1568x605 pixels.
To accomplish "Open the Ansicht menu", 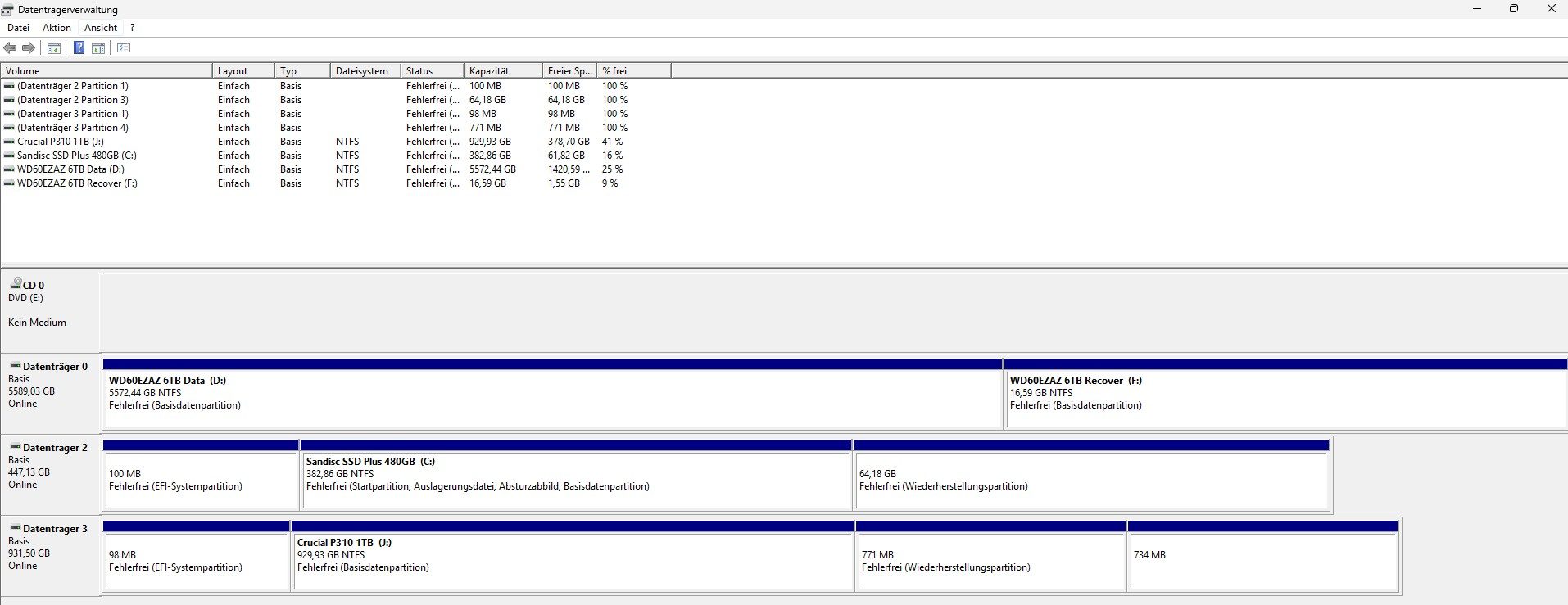I will click(101, 28).
